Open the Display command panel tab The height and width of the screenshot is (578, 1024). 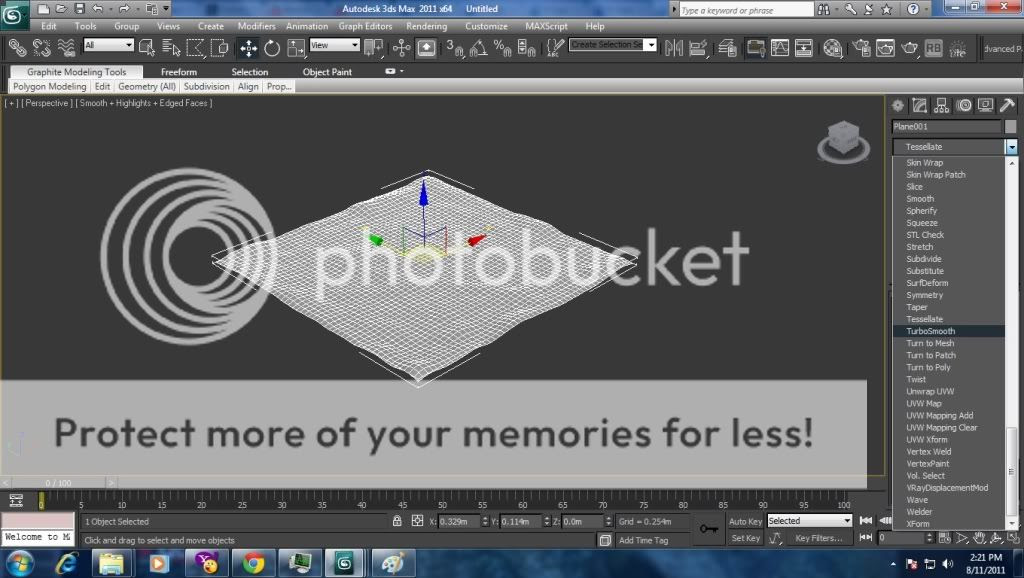985,105
